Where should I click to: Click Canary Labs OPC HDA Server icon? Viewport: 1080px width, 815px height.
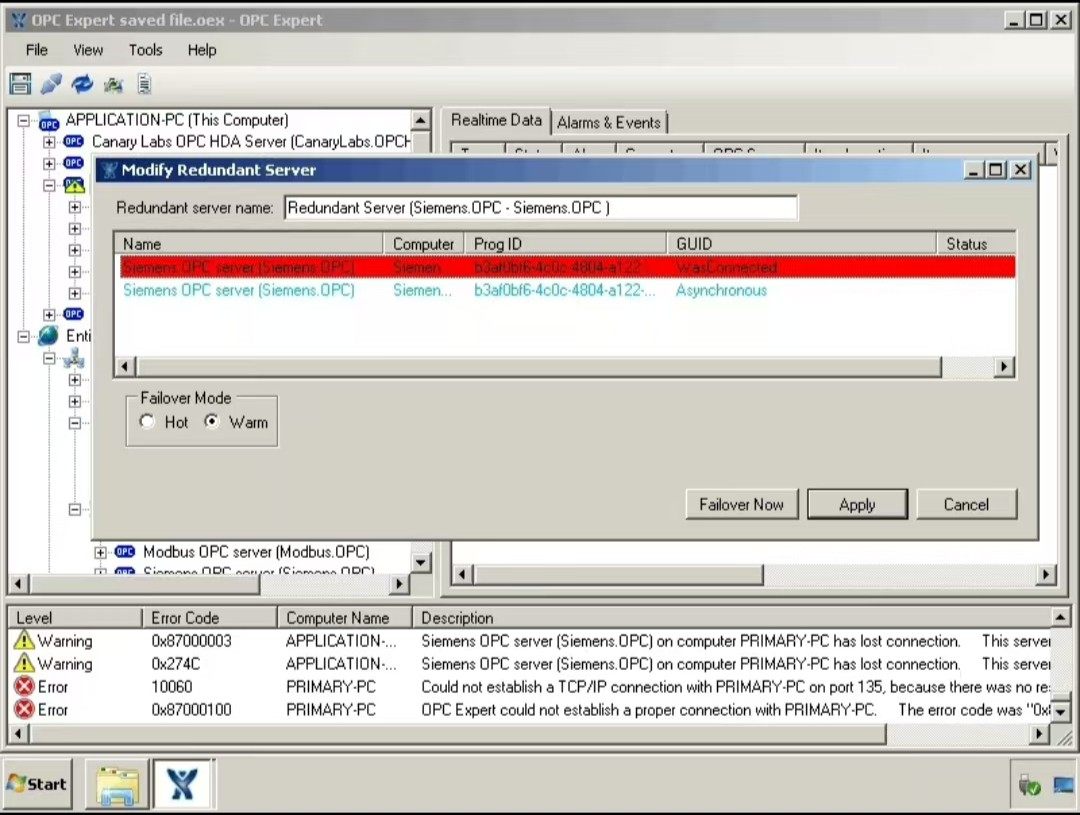pyautogui.click(x=74, y=141)
